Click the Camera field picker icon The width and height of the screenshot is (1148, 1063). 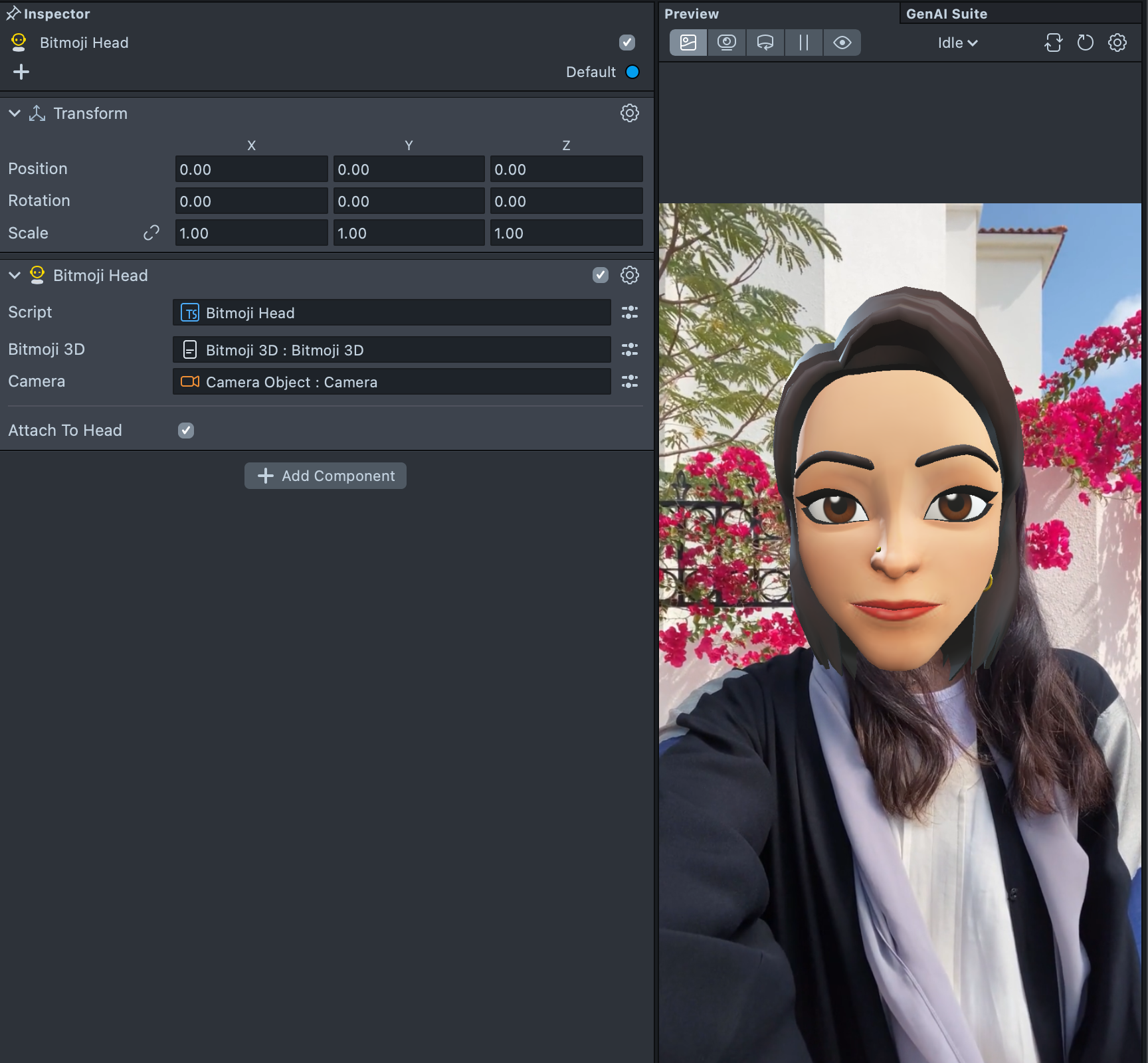[629, 381]
